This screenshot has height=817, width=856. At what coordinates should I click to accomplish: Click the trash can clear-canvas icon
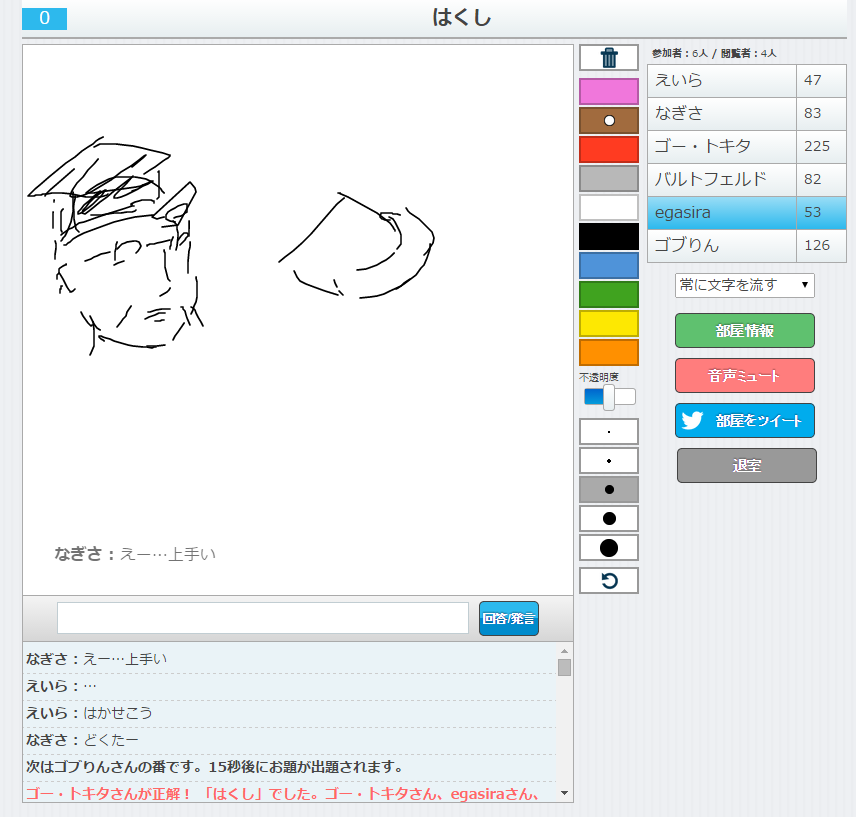point(609,57)
